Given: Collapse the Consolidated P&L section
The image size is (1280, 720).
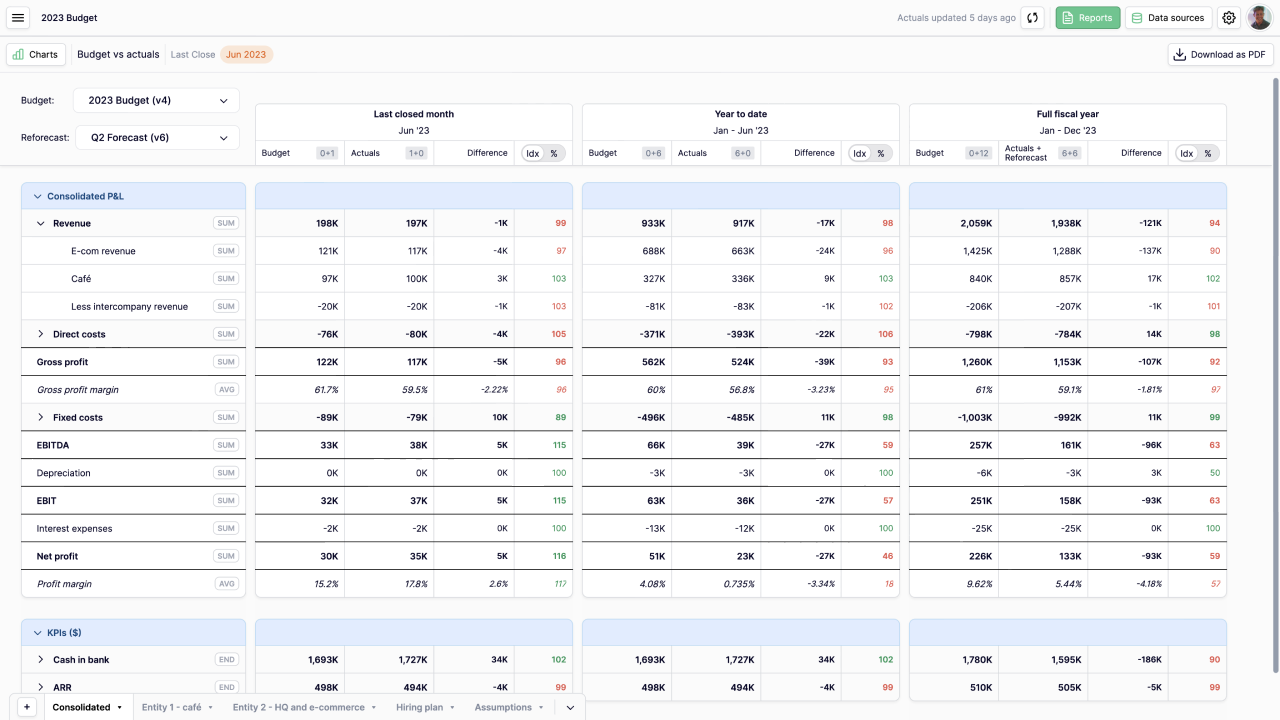Looking at the screenshot, I should coord(38,197).
